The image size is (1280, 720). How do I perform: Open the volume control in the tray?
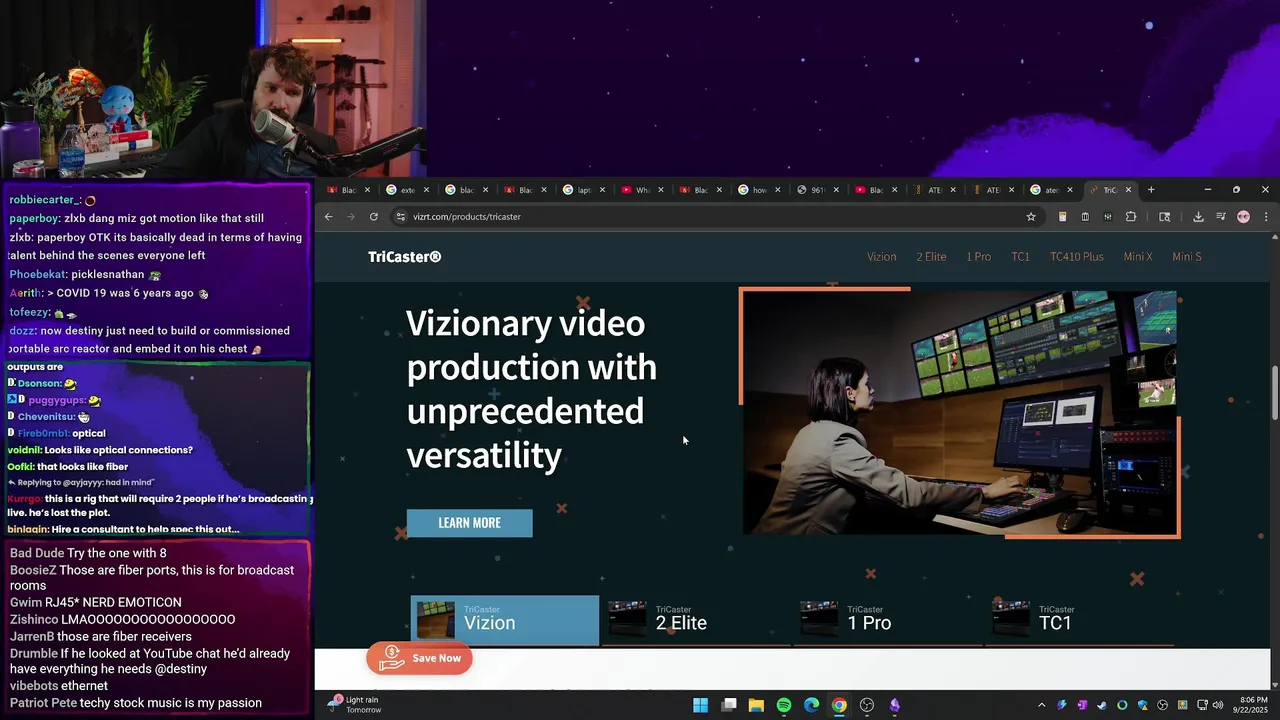(x=1217, y=705)
